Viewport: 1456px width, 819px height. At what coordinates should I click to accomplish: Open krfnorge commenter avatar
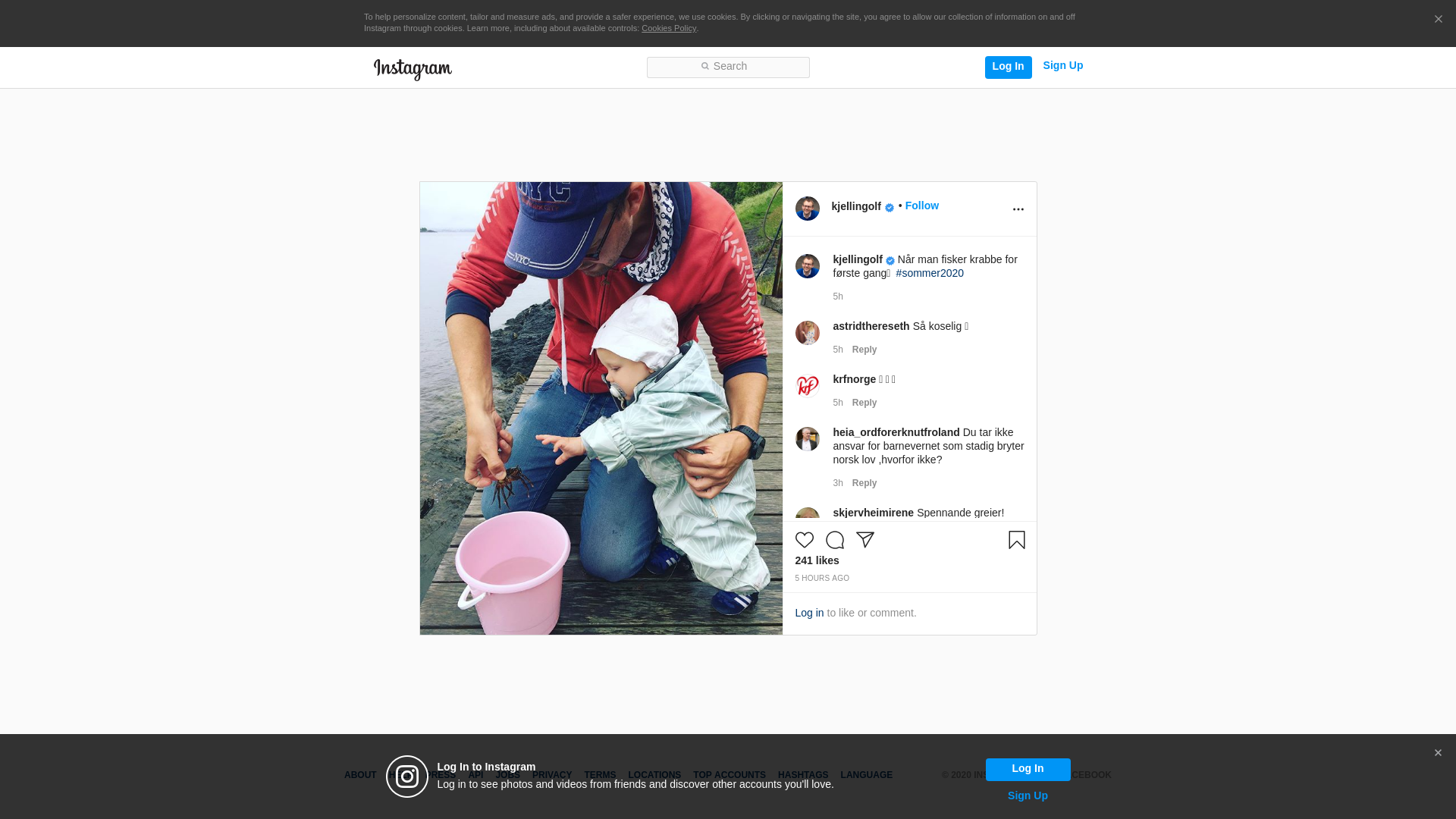(807, 386)
